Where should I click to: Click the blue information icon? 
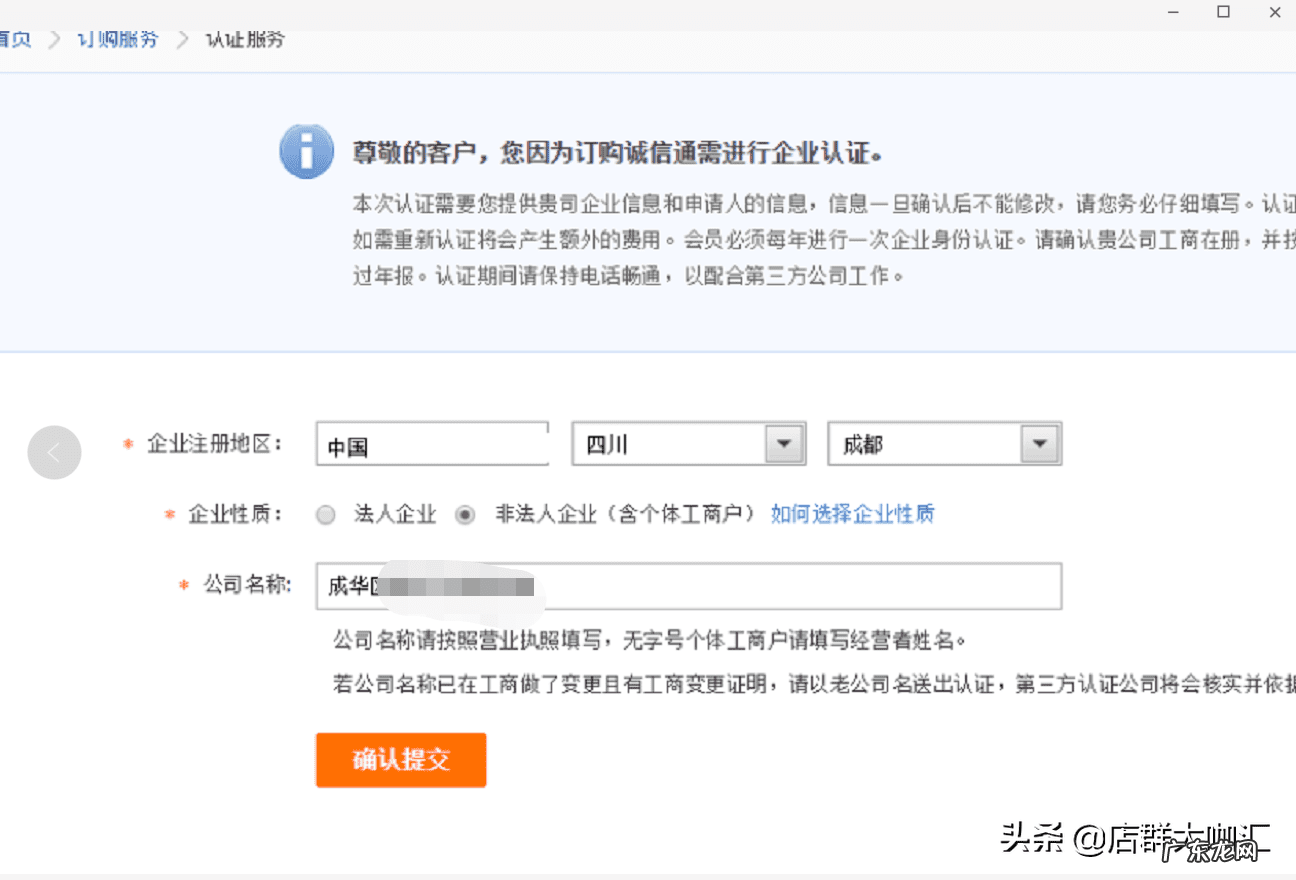(306, 150)
